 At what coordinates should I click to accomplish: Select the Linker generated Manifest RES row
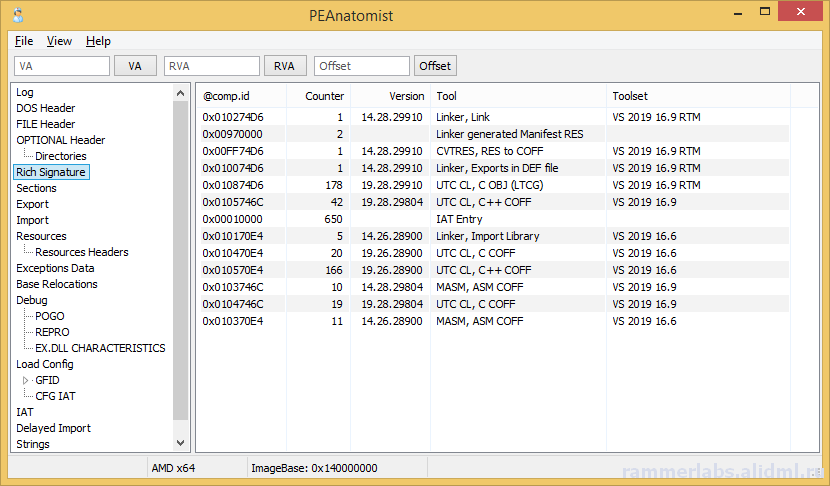tap(494, 134)
